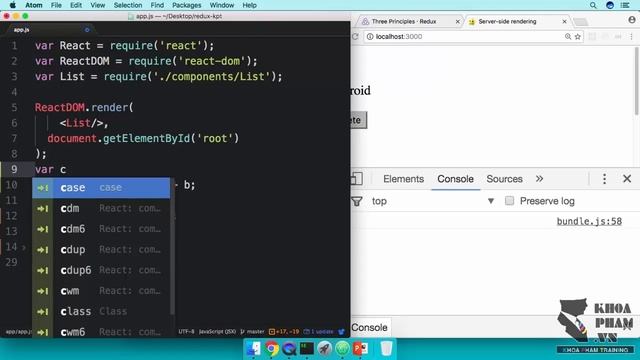Viewport: 640px width, 360px height.
Task: Toggle the device toolbar icon in DevTools
Action: tap(357, 179)
